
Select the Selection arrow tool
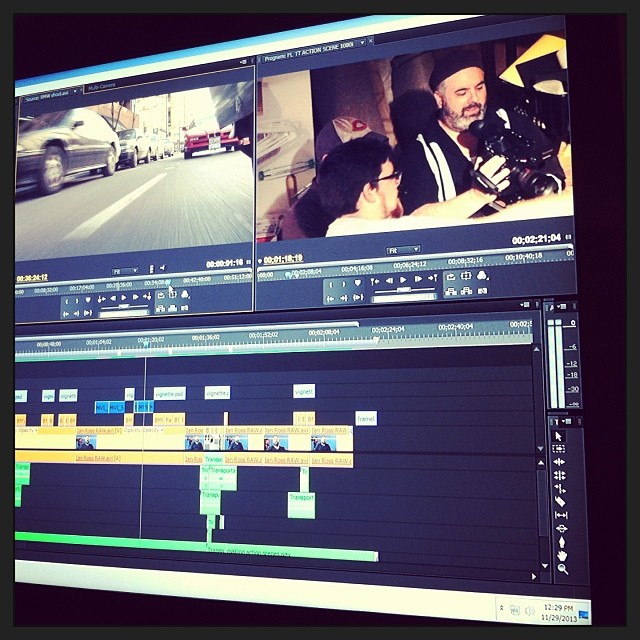(x=558, y=436)
